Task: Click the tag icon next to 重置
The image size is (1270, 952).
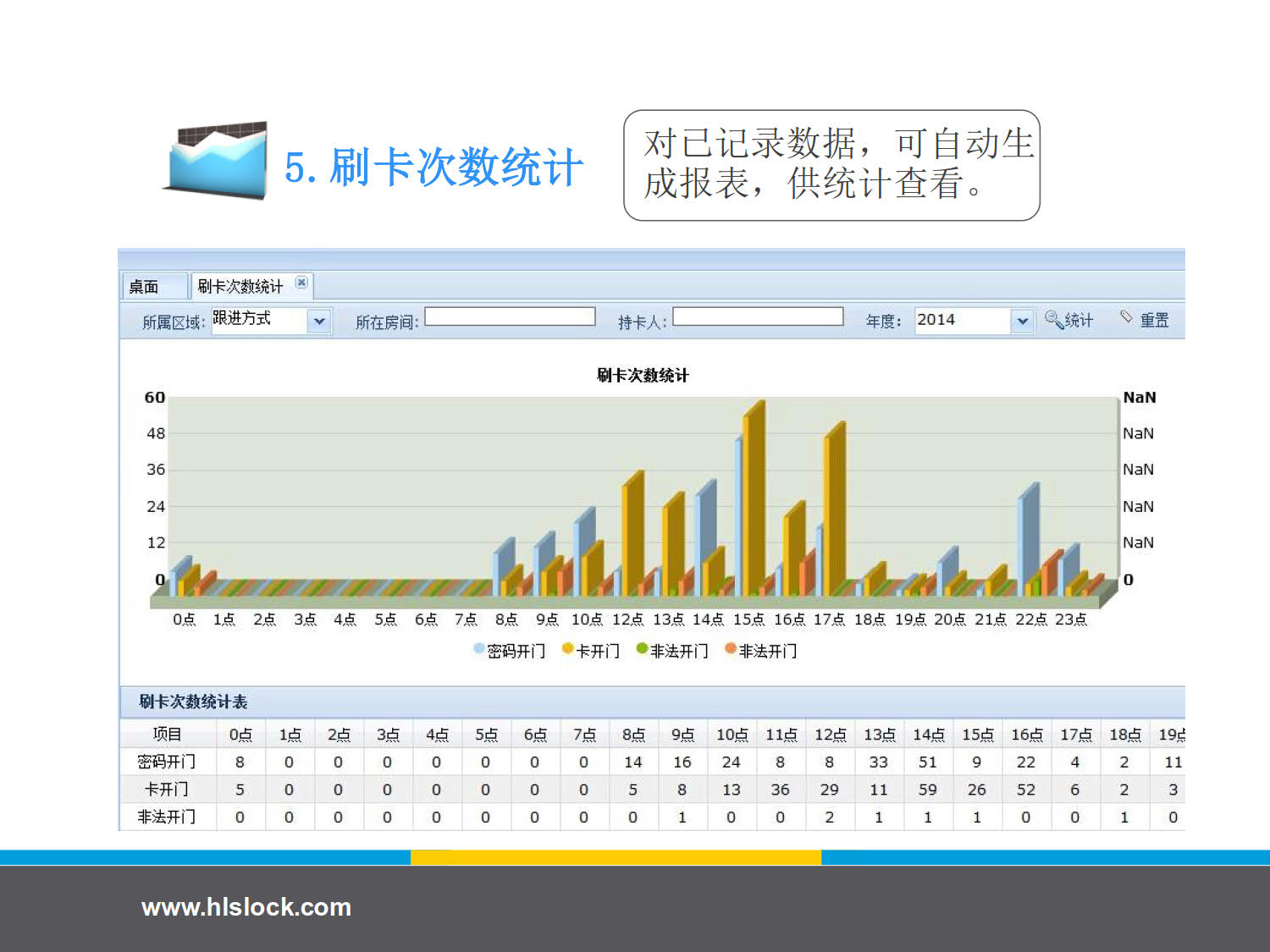Action: [x=1126, y=317]
